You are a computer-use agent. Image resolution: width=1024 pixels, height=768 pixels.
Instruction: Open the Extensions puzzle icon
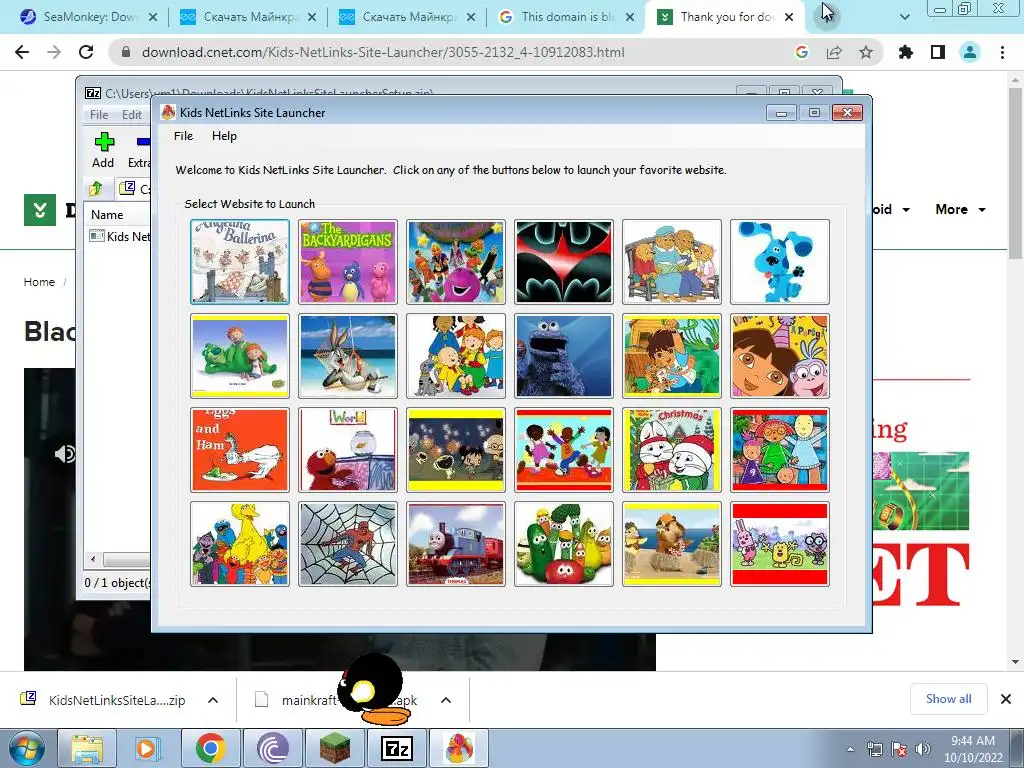point(906,52)
